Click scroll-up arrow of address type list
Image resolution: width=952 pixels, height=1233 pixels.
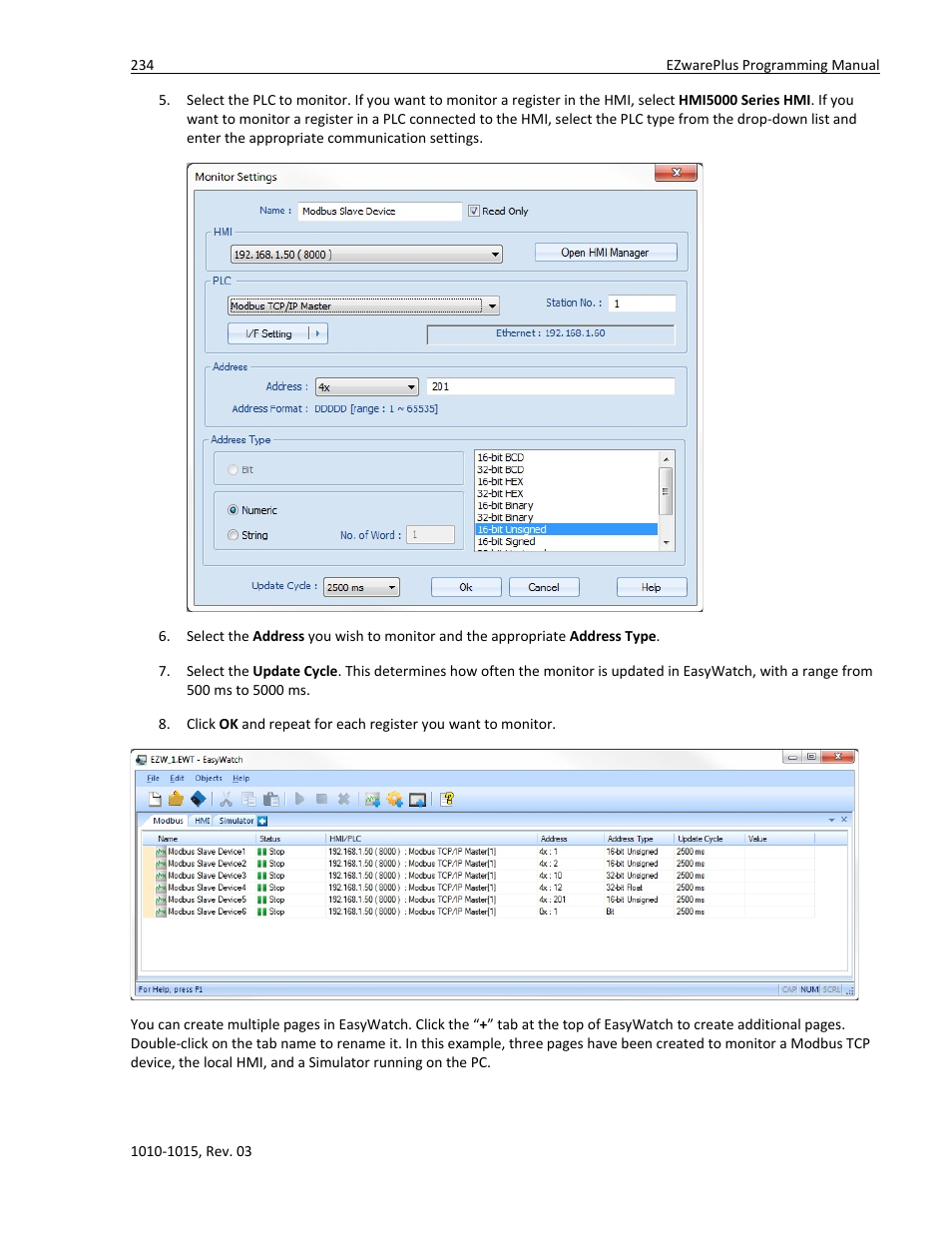pos(666,458)
